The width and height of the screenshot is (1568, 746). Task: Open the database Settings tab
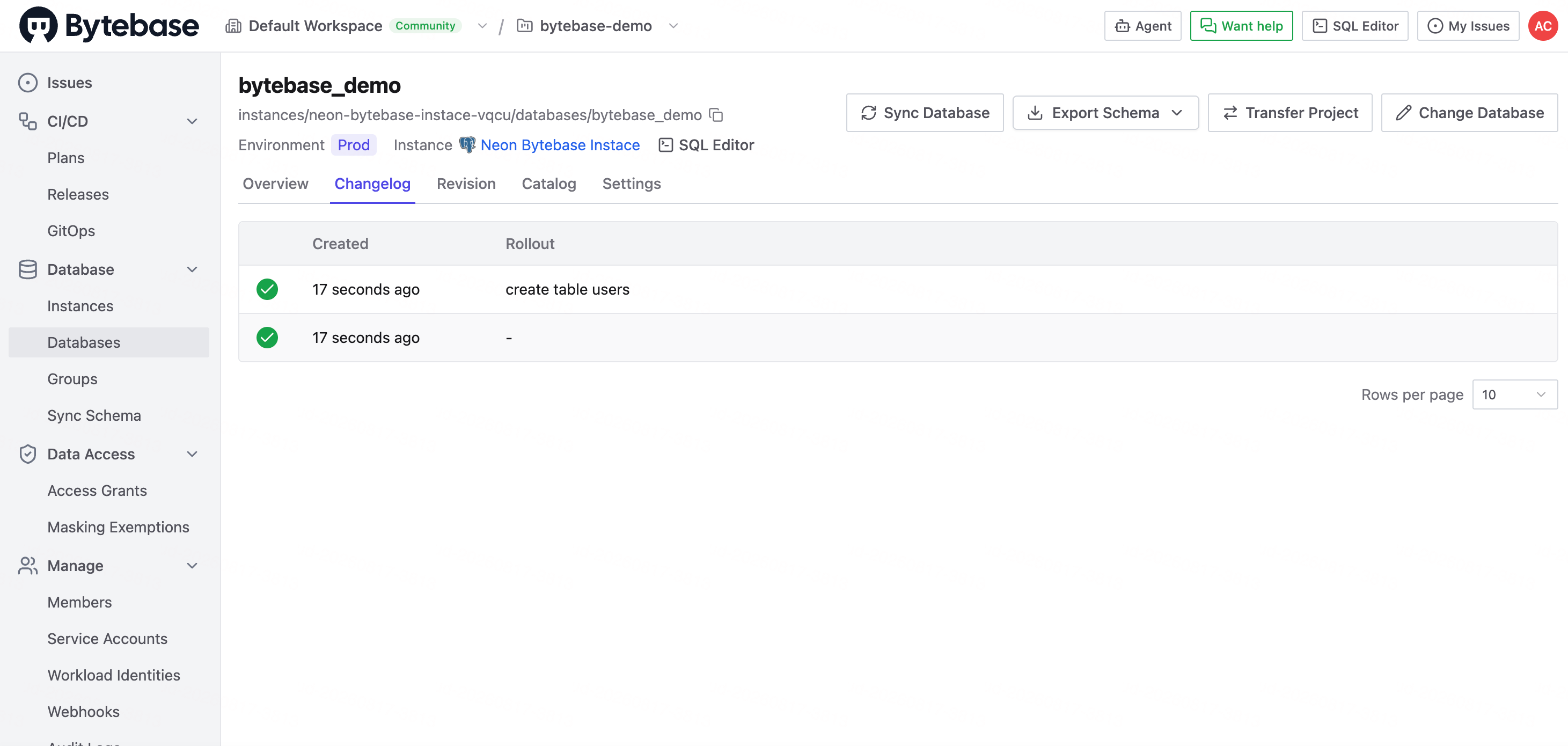(x=631, y=184)
